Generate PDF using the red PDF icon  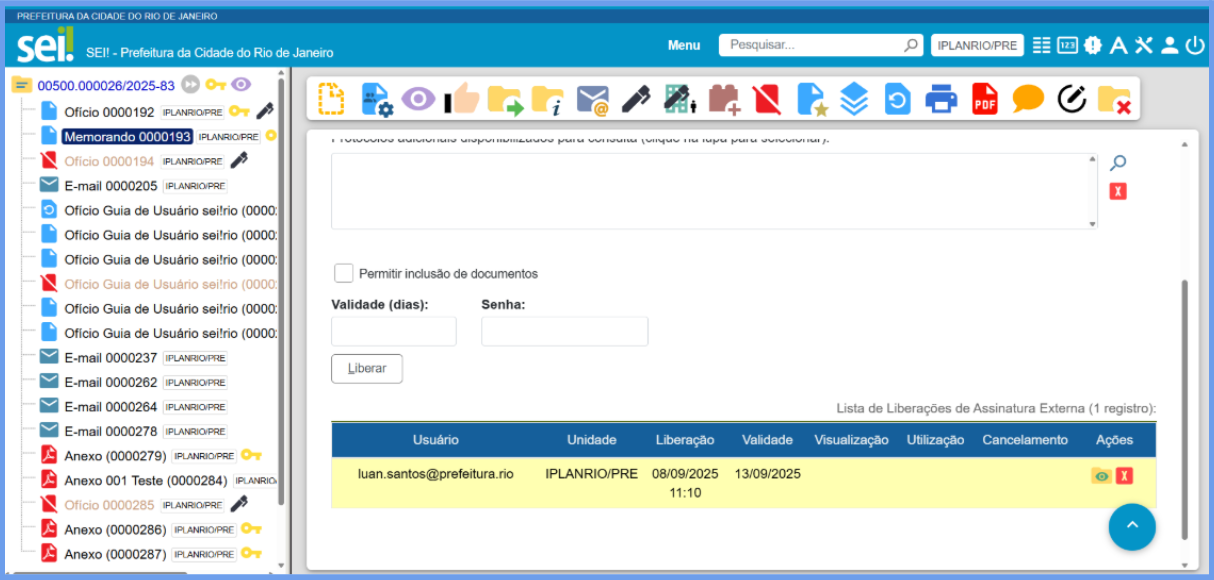point(985,99)
